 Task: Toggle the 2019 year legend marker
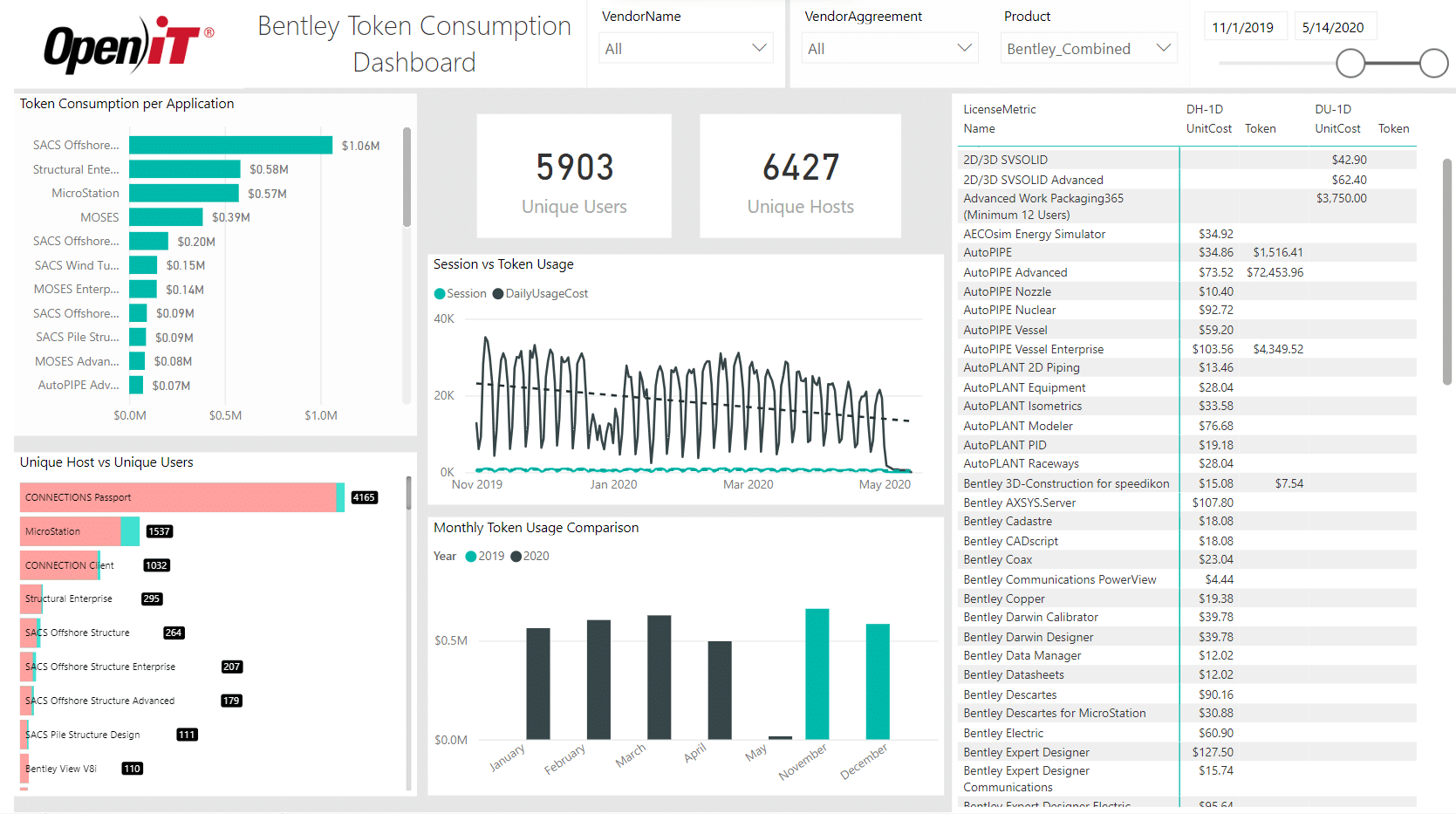471,557
